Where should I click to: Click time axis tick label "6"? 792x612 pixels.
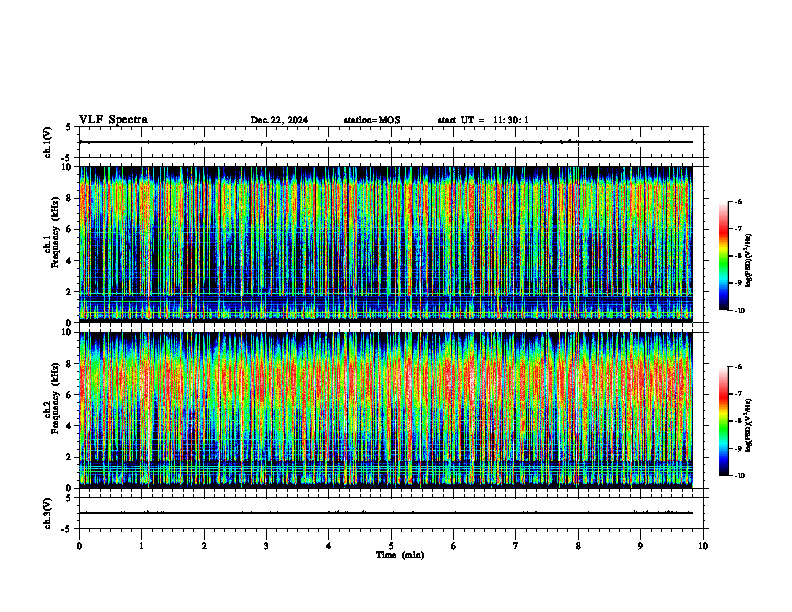click(x=454, y=546)
